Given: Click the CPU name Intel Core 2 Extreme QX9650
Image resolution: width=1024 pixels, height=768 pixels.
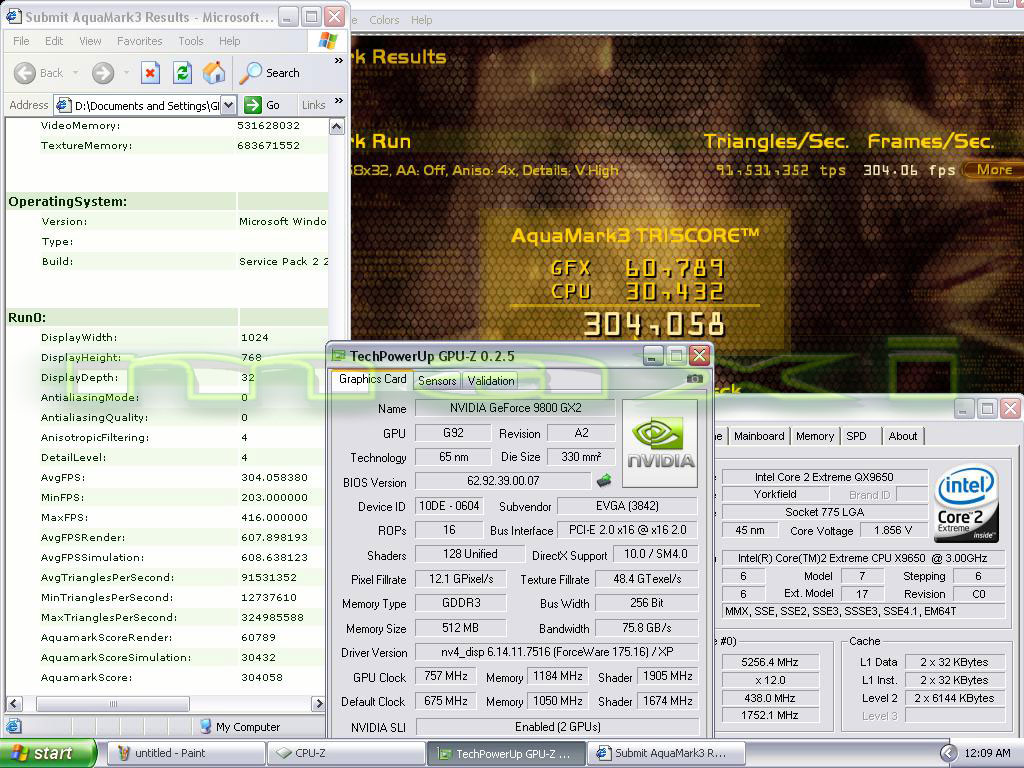Looking at the screenshot, I should 824,477.
